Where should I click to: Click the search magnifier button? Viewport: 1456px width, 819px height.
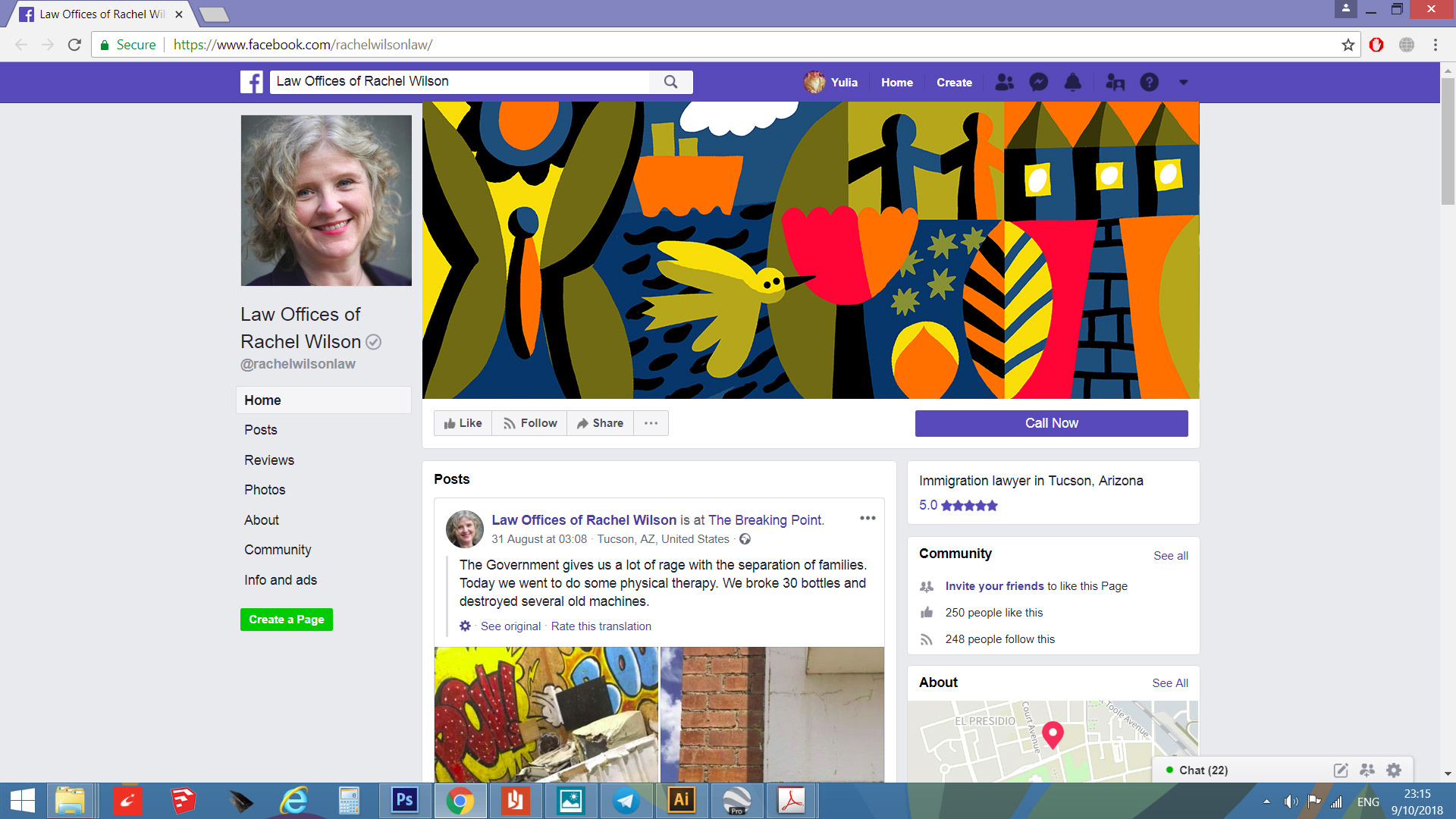(670, 82)
